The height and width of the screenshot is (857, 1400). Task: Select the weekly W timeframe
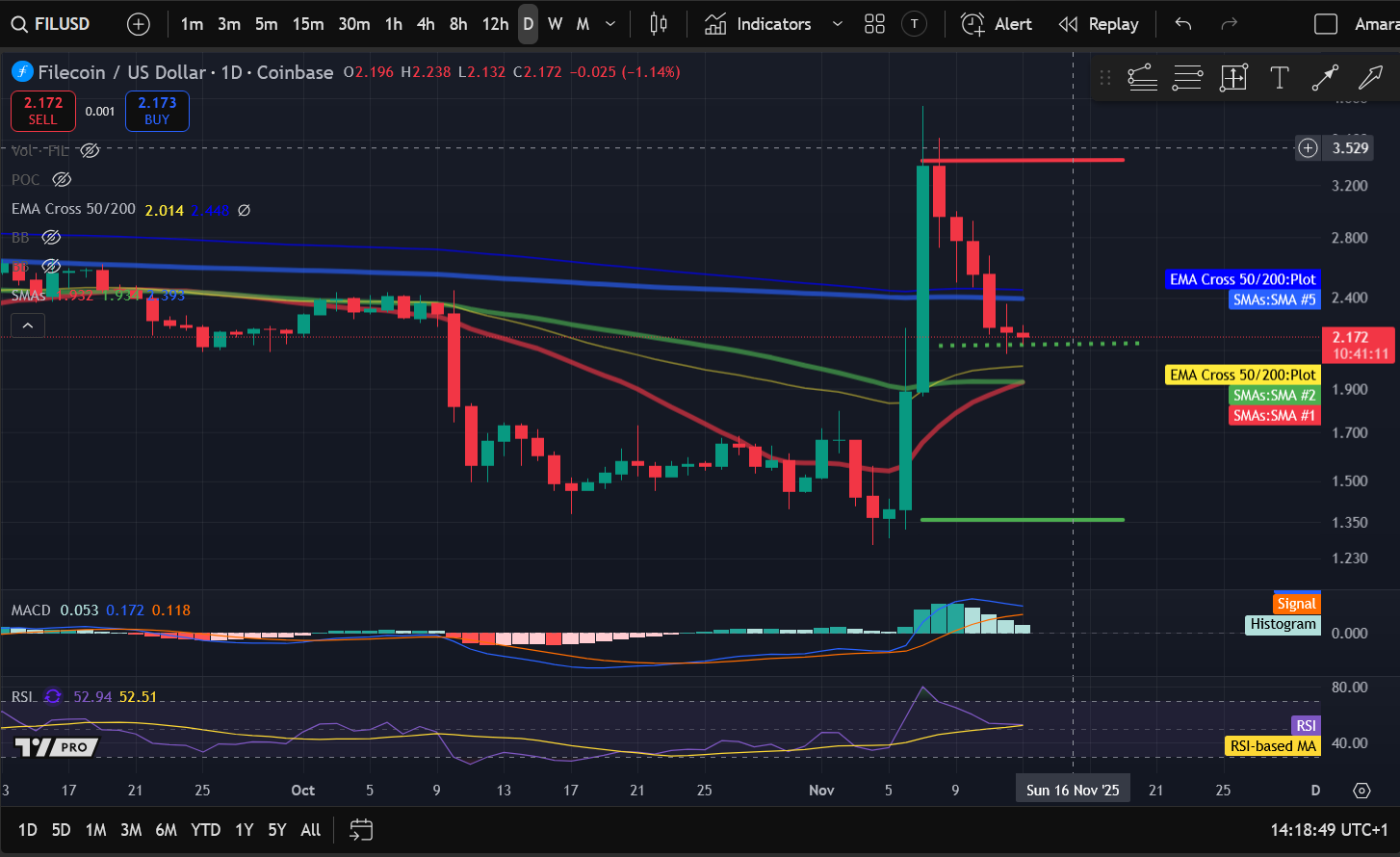(556, 24)
